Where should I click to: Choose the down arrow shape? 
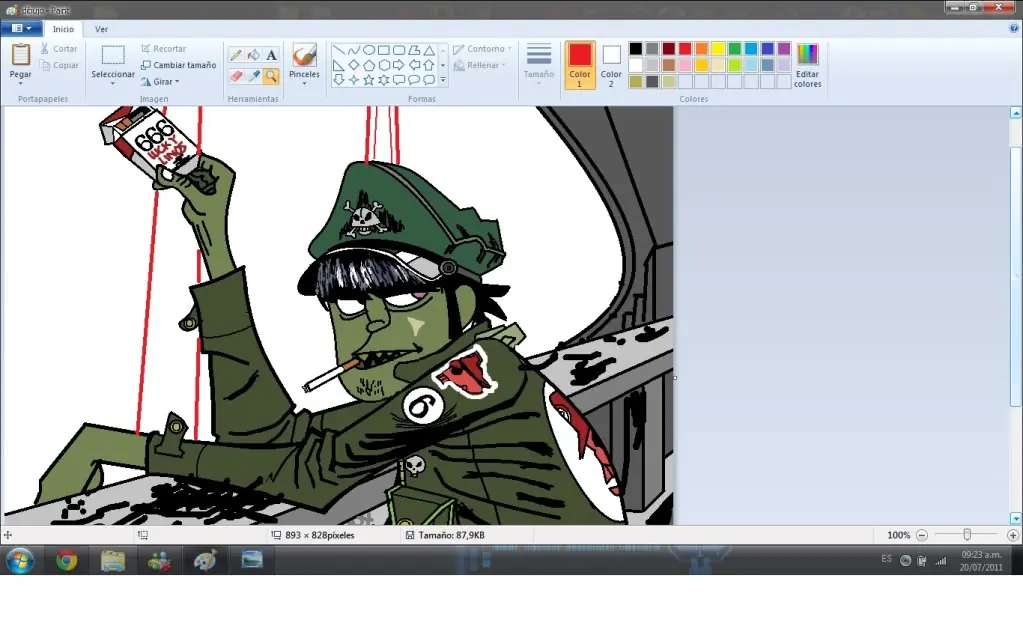pos(339,80)
